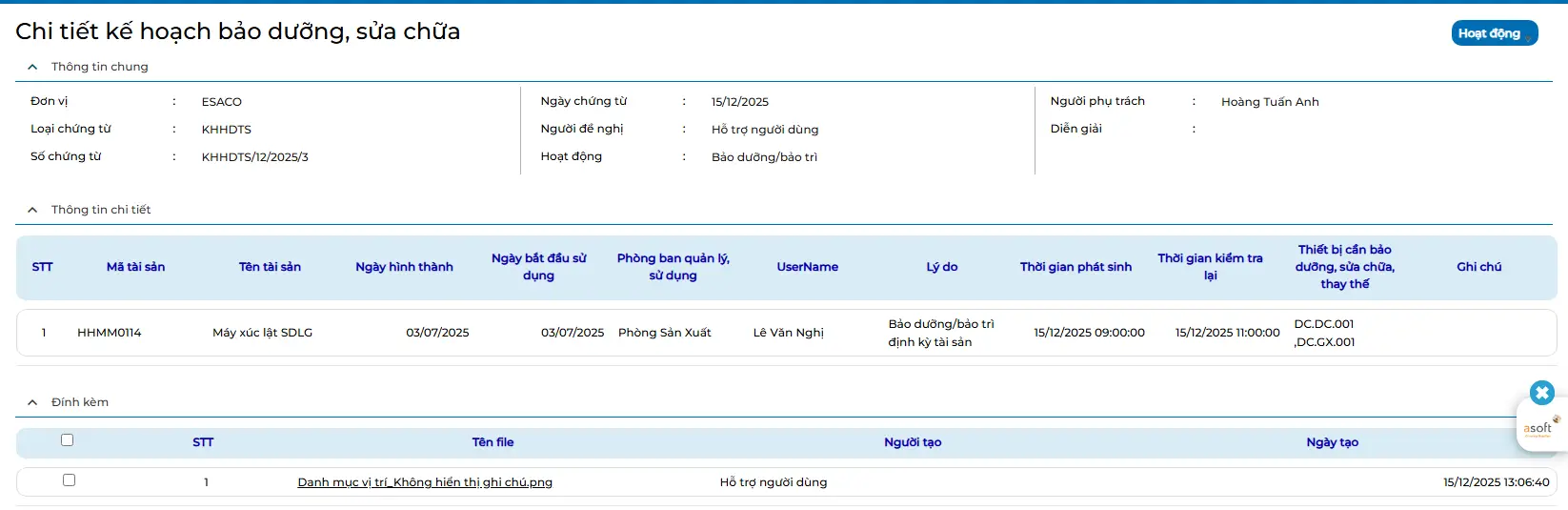Click the Thời gian phát sinh column header

1075,267
